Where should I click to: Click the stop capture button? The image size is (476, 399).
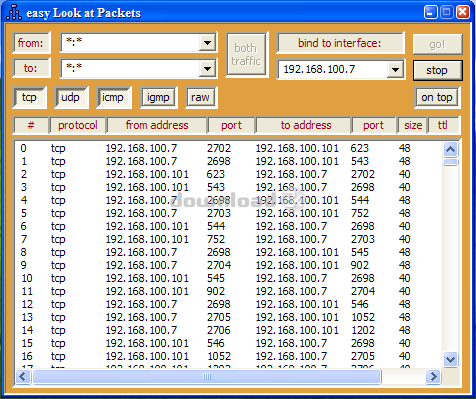point(437,70)
